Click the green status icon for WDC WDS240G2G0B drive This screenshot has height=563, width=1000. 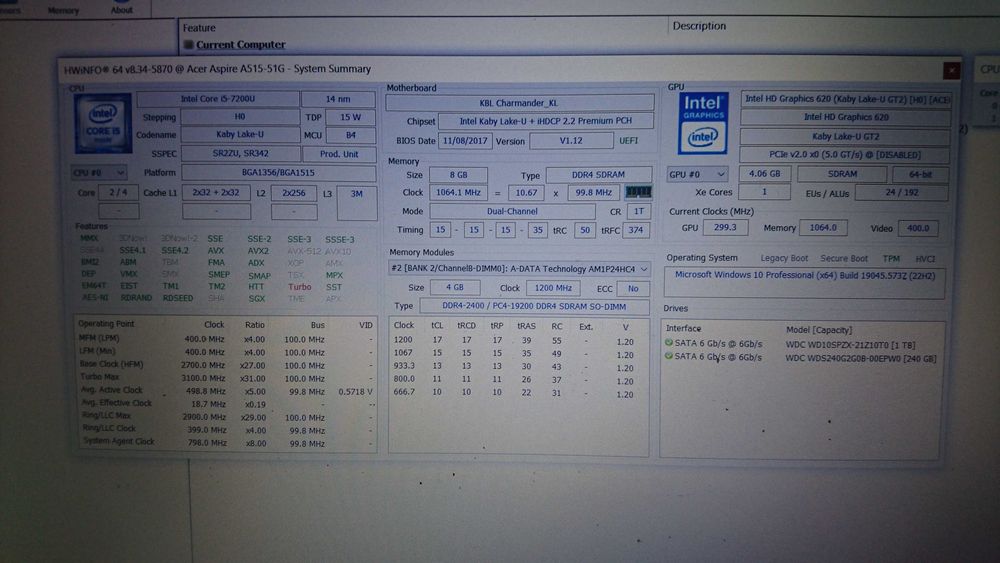tap(668, 356)
